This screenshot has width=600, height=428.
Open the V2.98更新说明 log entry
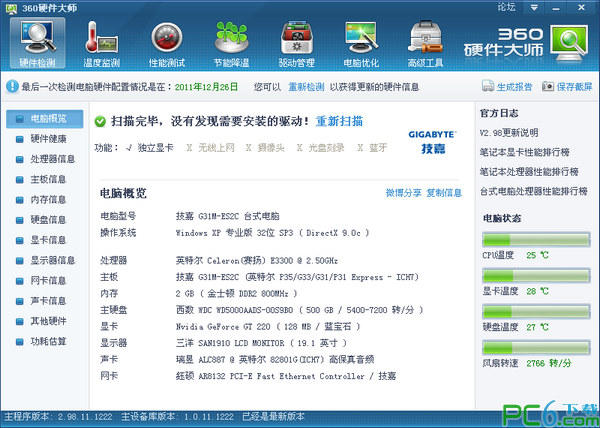tap(509, 132)
